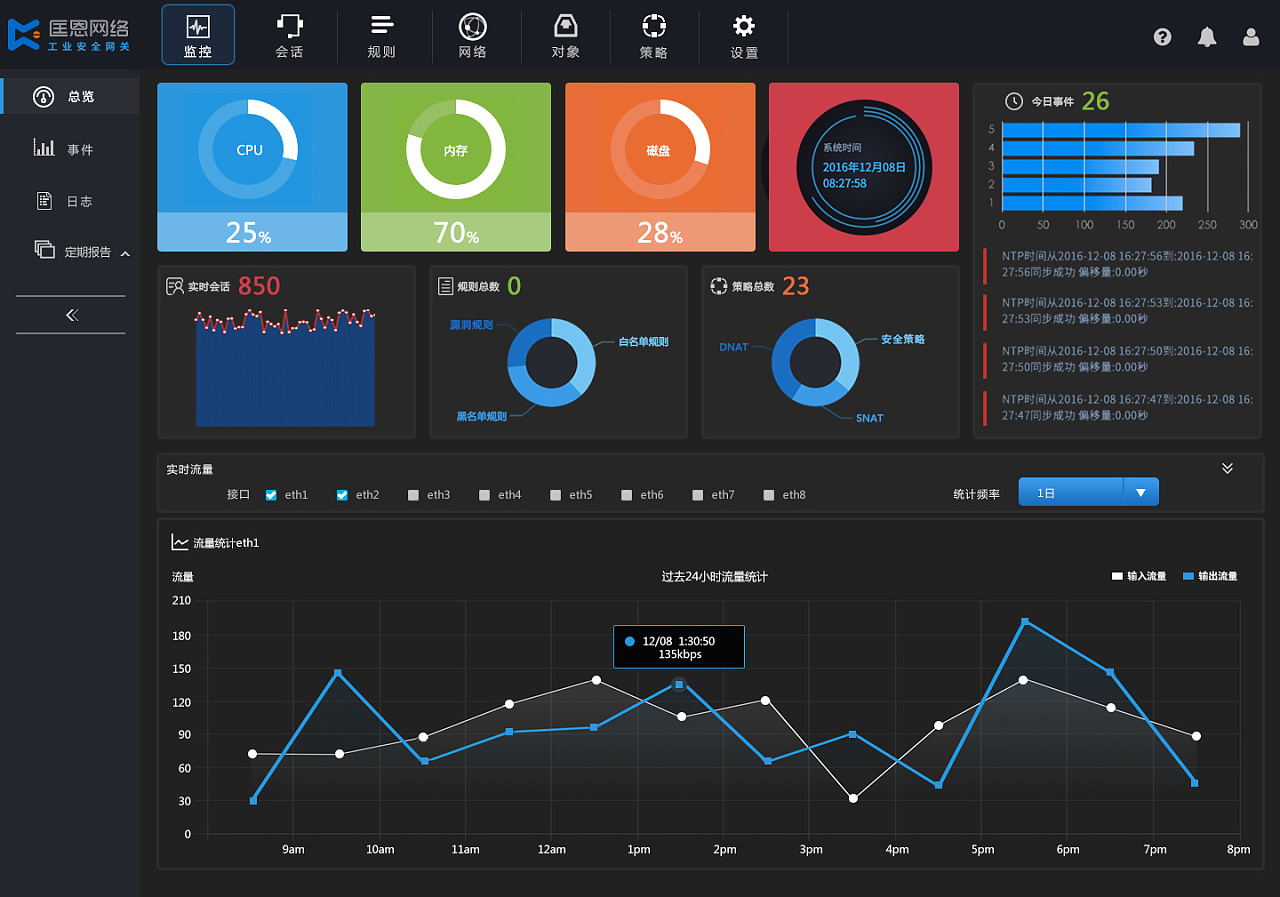The width and height of the screenshot is (1280, 897).
Task: Open the user profile icon
Action: pyautogui.click(x=1251, y=37)
